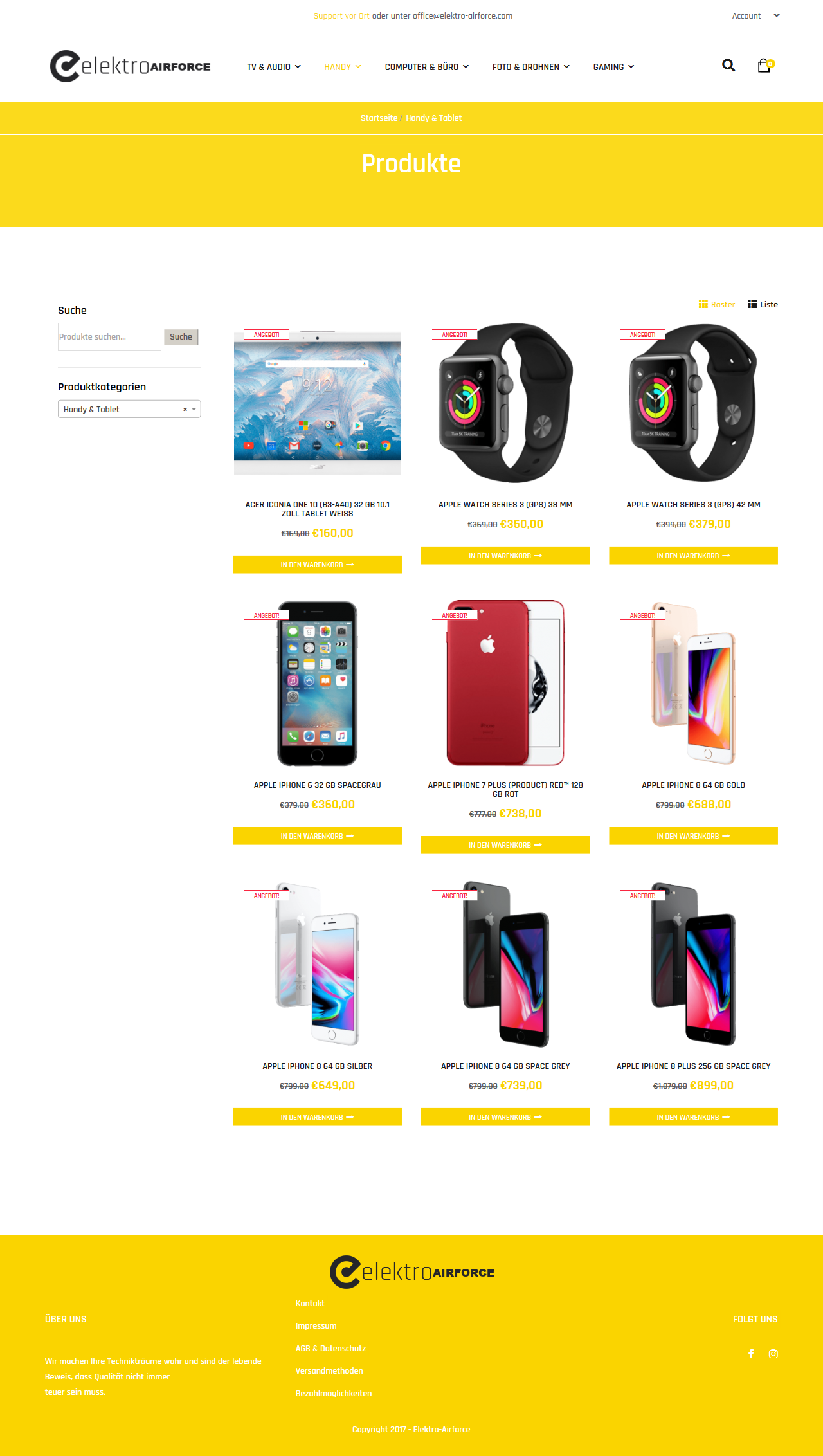Open the iPhone 7 Plus red thumbnail

tap(505, 683)
